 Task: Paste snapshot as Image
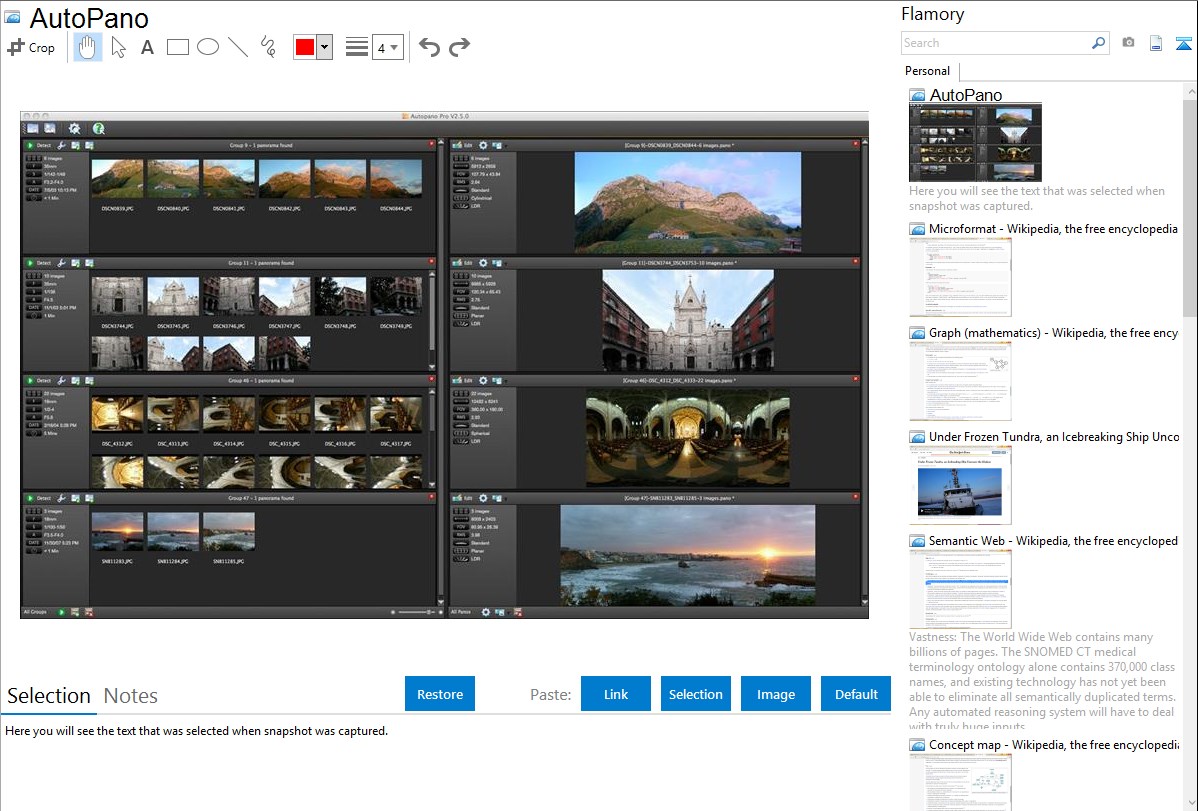point(776,694)
